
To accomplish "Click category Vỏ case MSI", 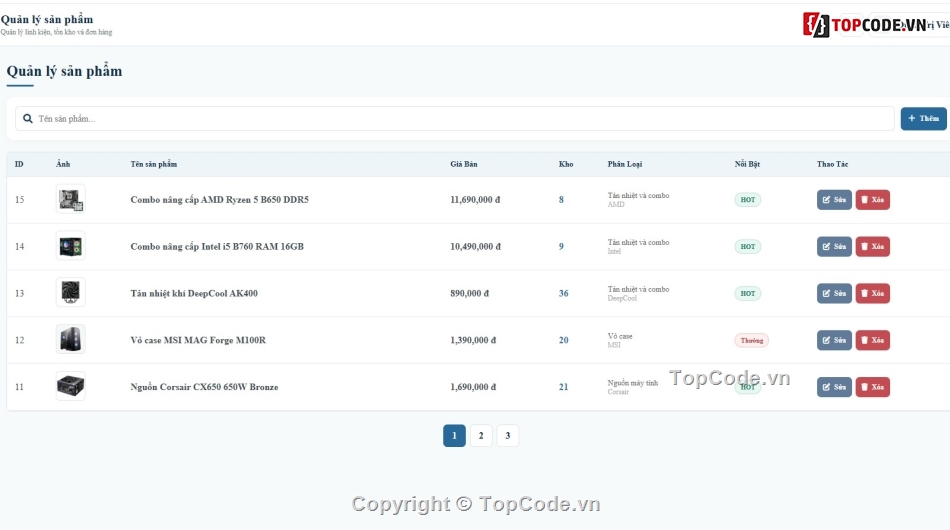I will pos(620,340).
